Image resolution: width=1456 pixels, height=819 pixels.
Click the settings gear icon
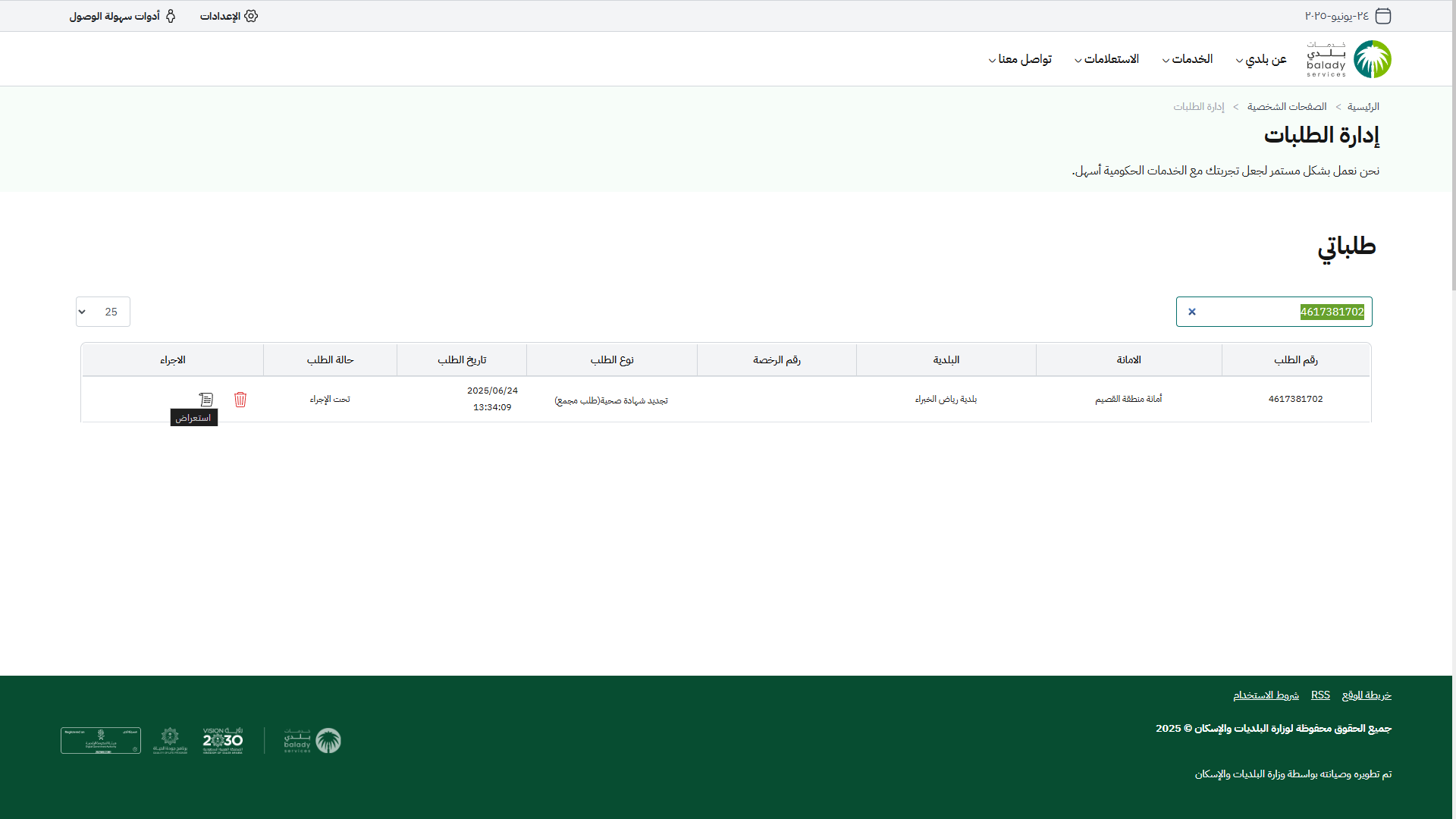tap(251, 16)
